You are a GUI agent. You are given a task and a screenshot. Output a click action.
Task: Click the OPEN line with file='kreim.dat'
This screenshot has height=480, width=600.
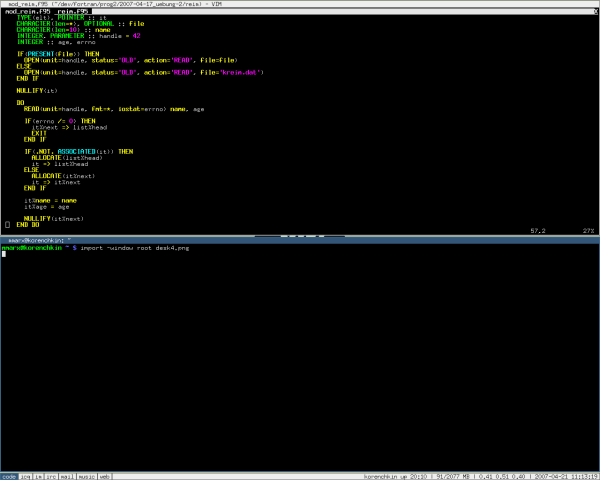[x=143, y=72]
